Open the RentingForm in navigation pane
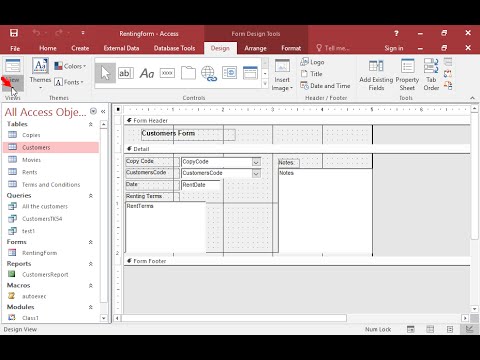 coord(39,253)
